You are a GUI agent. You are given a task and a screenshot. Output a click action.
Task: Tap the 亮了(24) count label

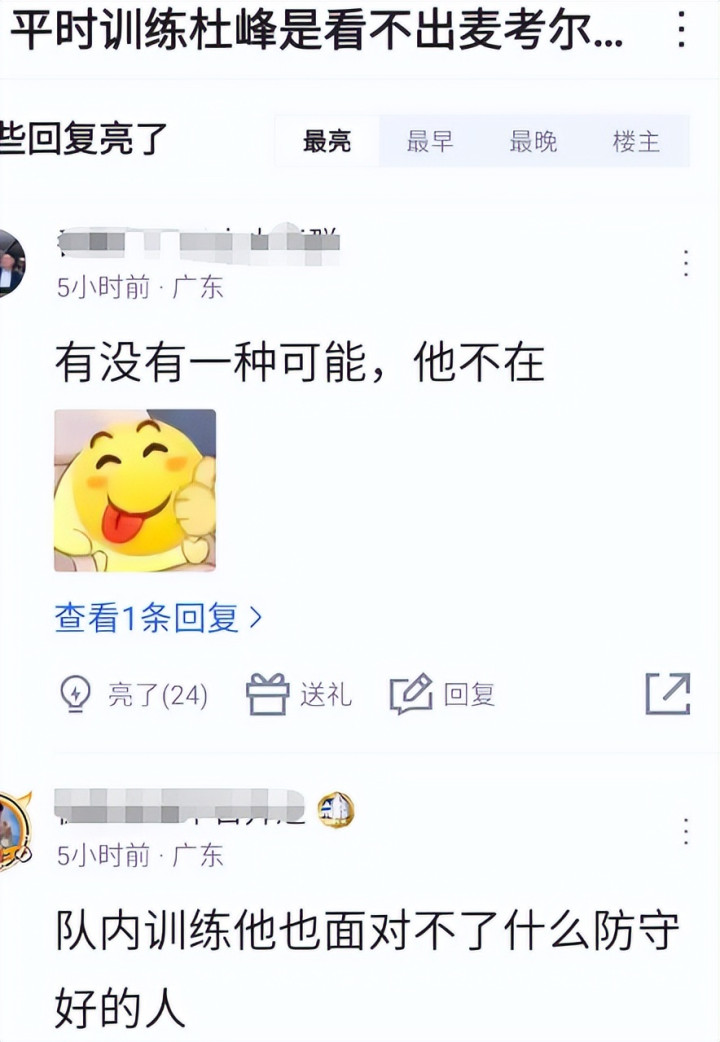tap(158, 695)
